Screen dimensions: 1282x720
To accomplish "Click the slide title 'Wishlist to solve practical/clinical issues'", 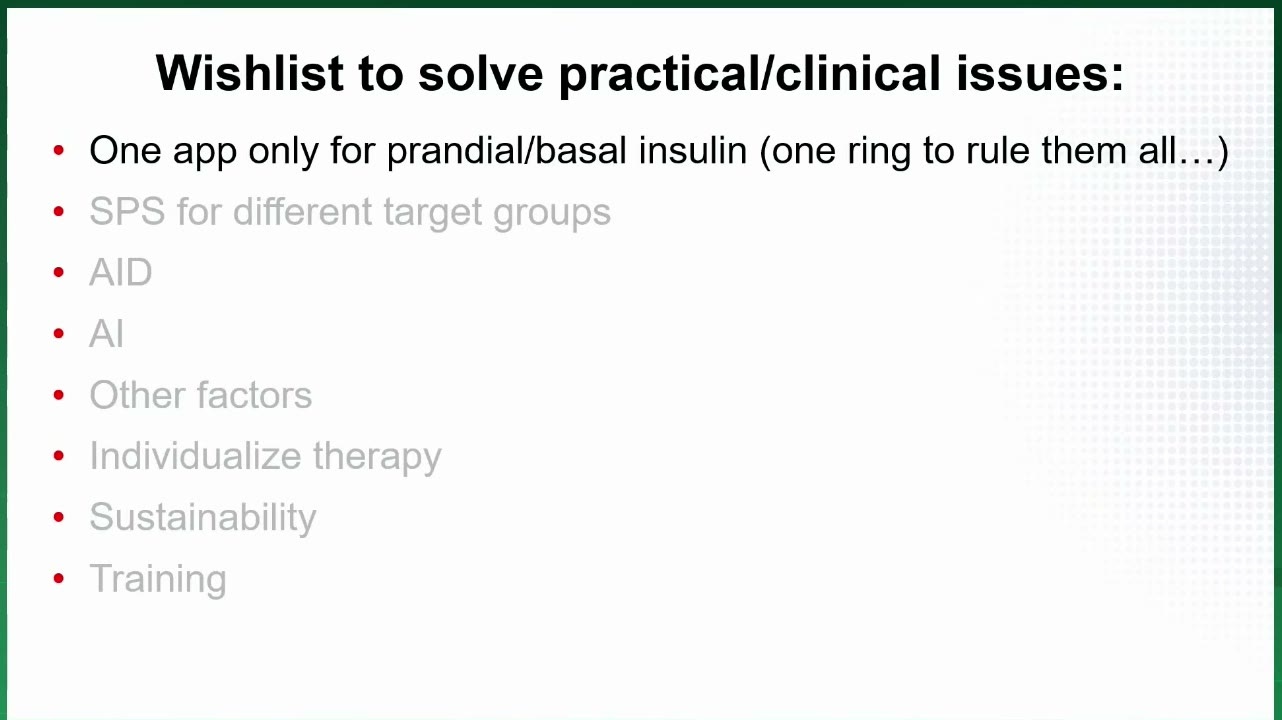I will (640, 73).
